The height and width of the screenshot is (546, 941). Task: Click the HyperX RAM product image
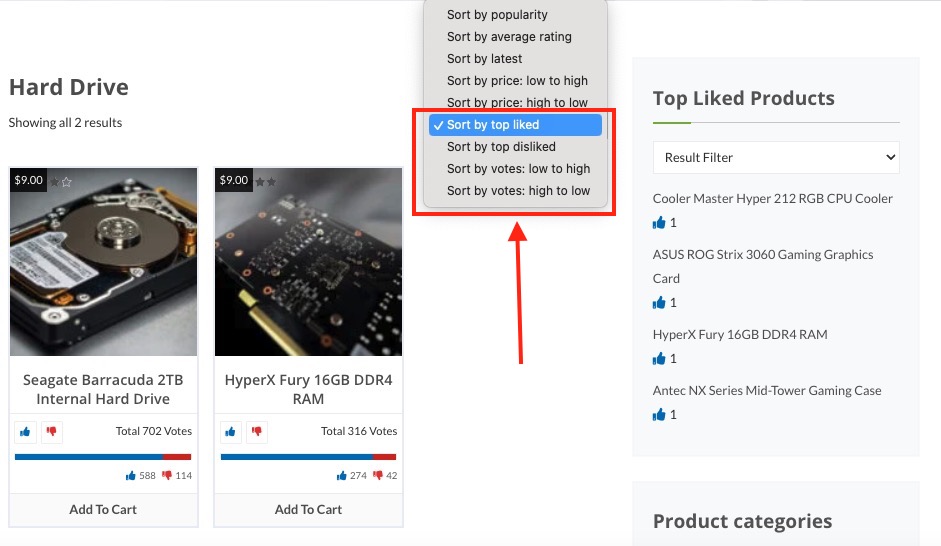click(308, 262)
